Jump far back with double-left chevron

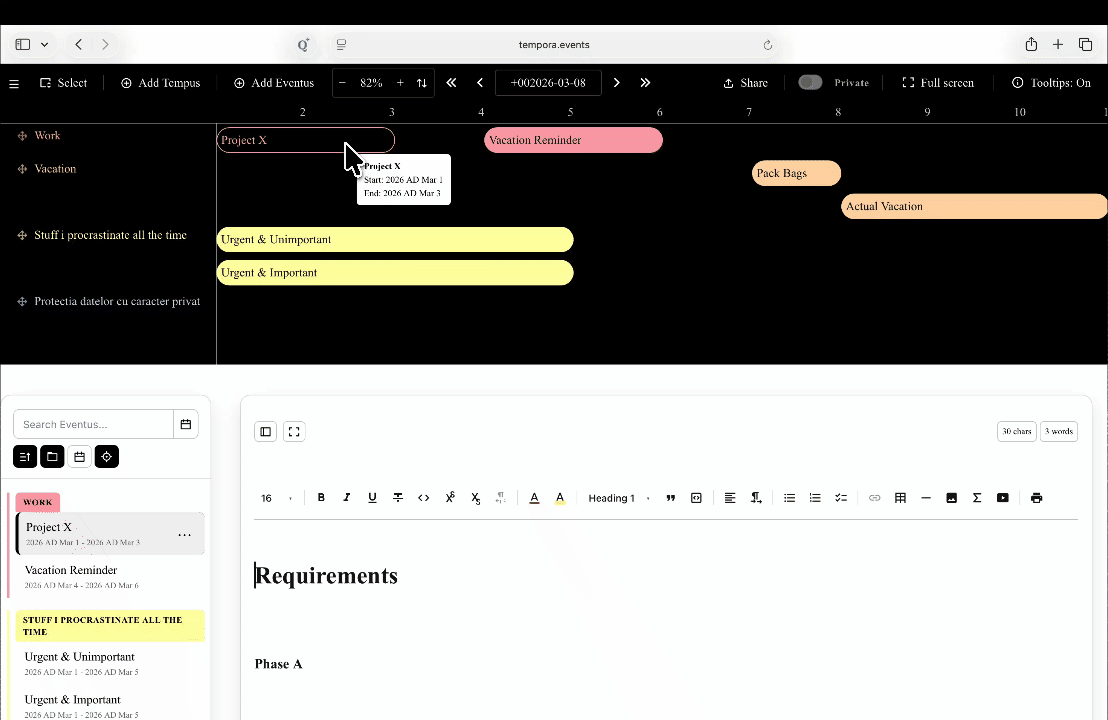tap(451, 83)
